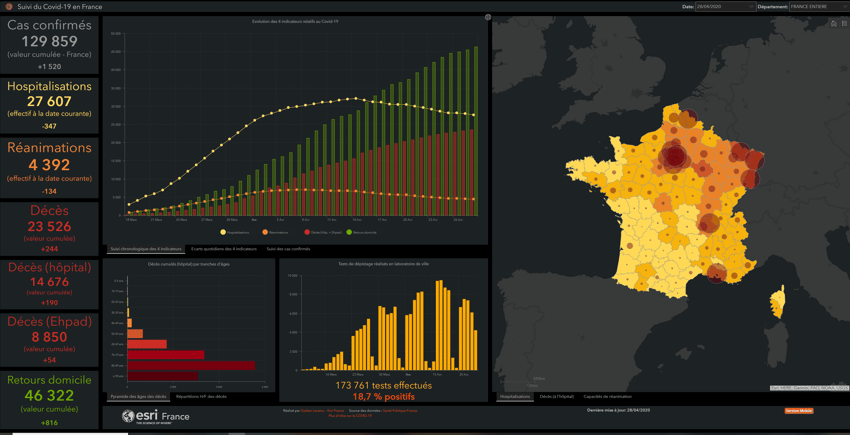850x435 pixels.
Task: Click Corsica island on the map
Action: [777, 301]
